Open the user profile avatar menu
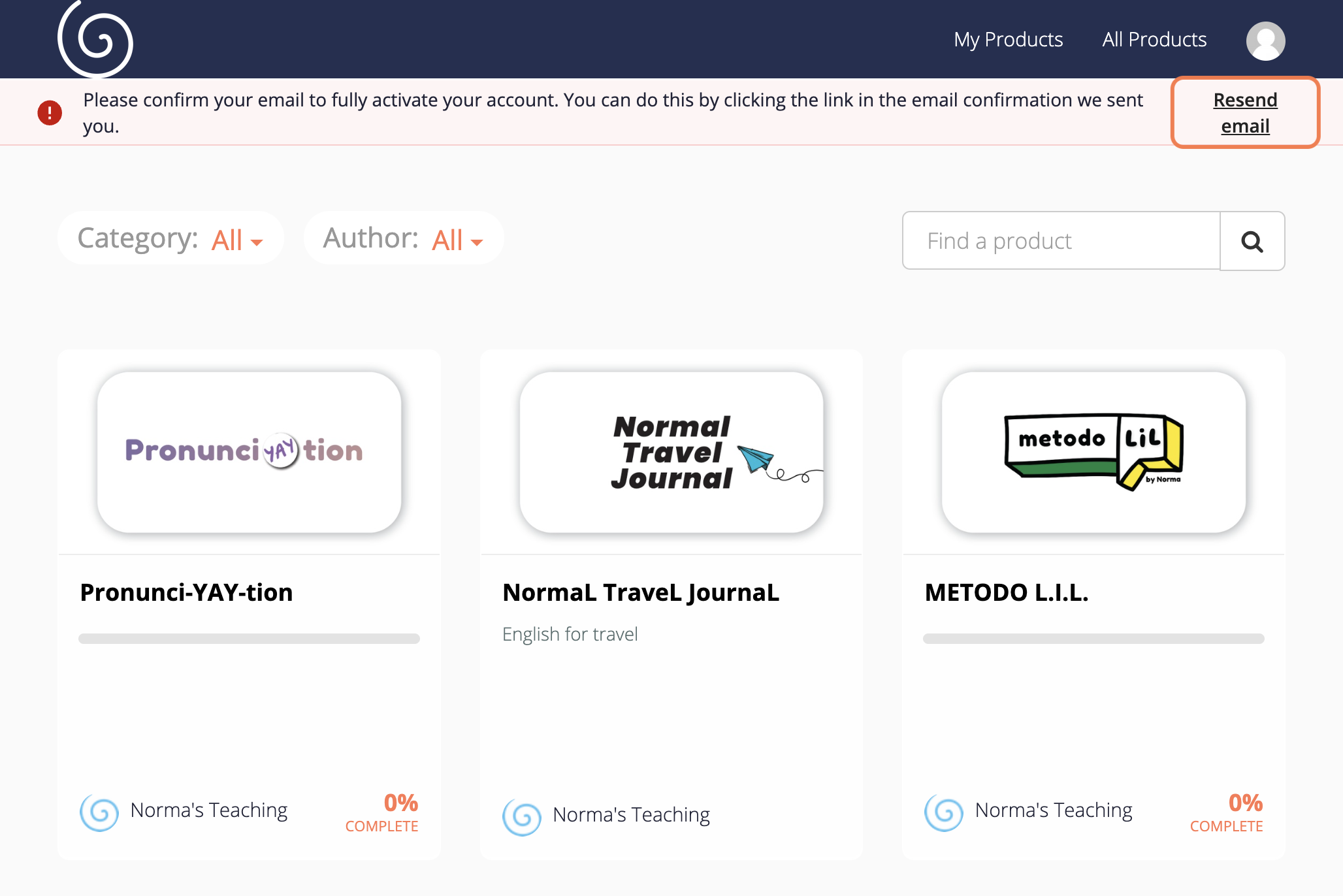Image resolution: width=1343 pixels, height=896 pixels. click(1265, 40)
